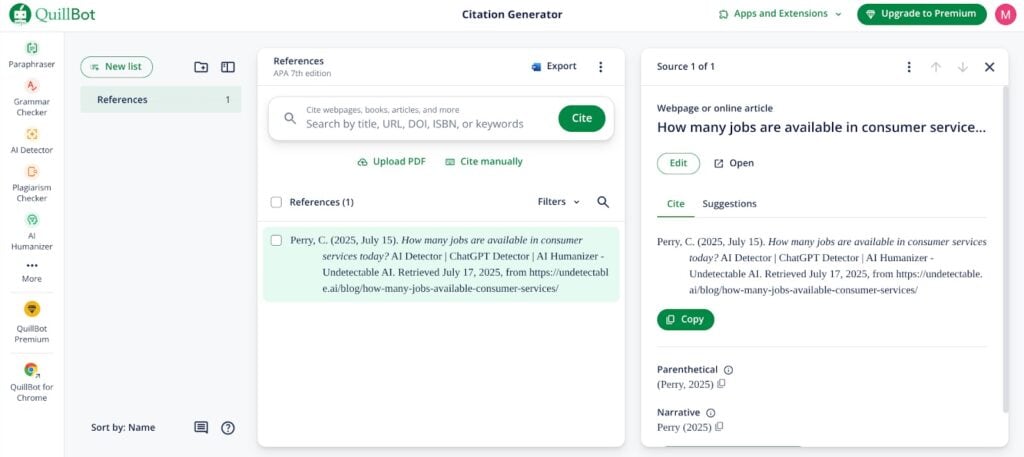1024x457 pixels.
Task: Open feedback message icon near Sort
Action: coord(201,428)
